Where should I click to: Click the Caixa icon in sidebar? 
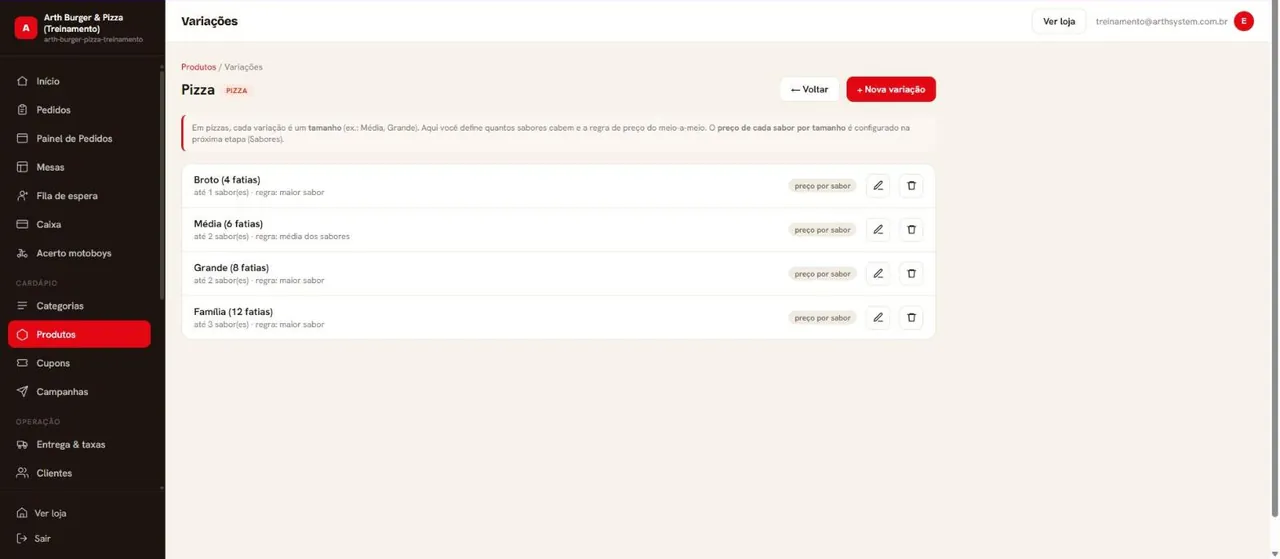(22, 225)
